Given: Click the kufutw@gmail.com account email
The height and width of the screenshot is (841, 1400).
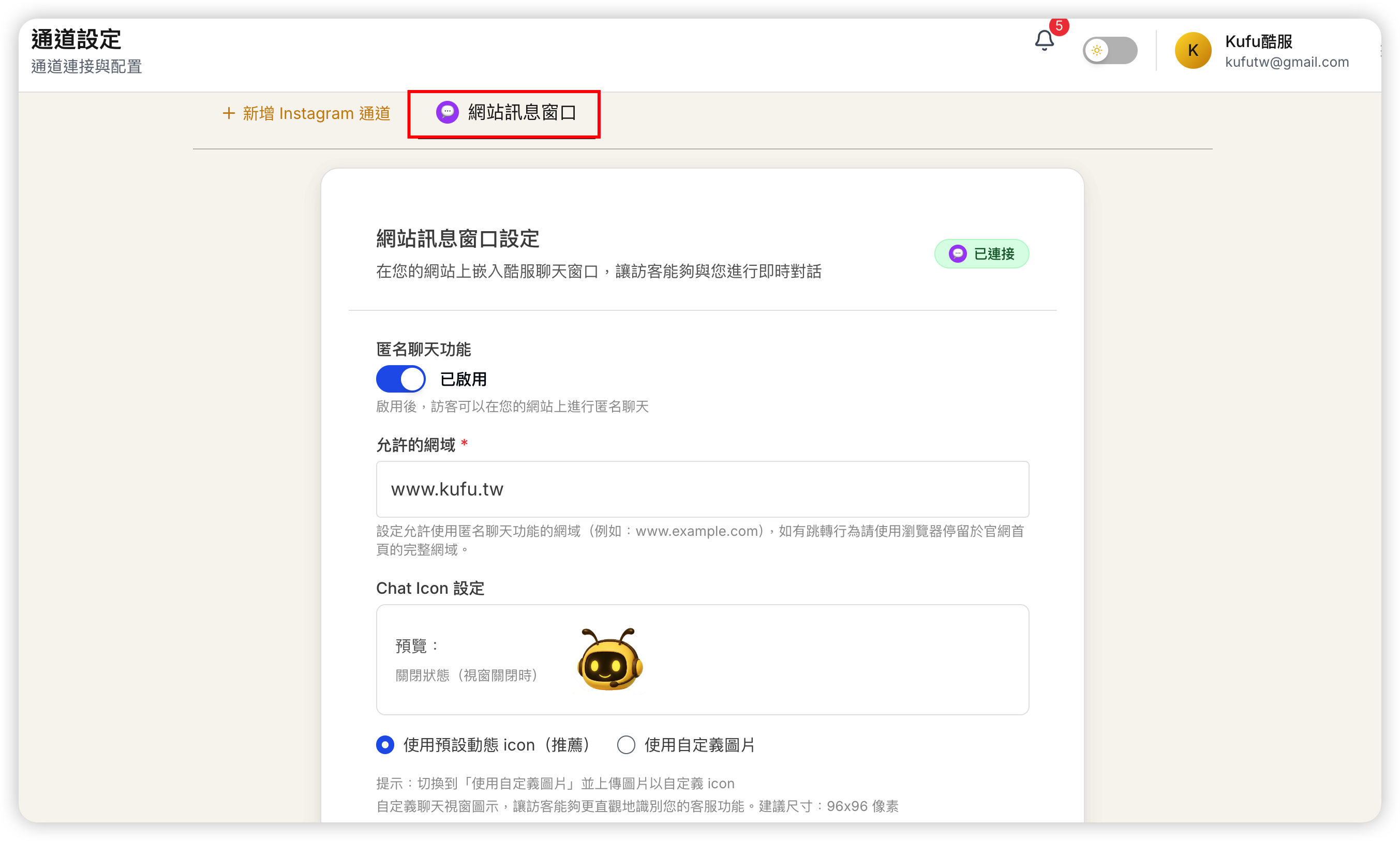Looking at the screenshot, I should coord(1287,63).
